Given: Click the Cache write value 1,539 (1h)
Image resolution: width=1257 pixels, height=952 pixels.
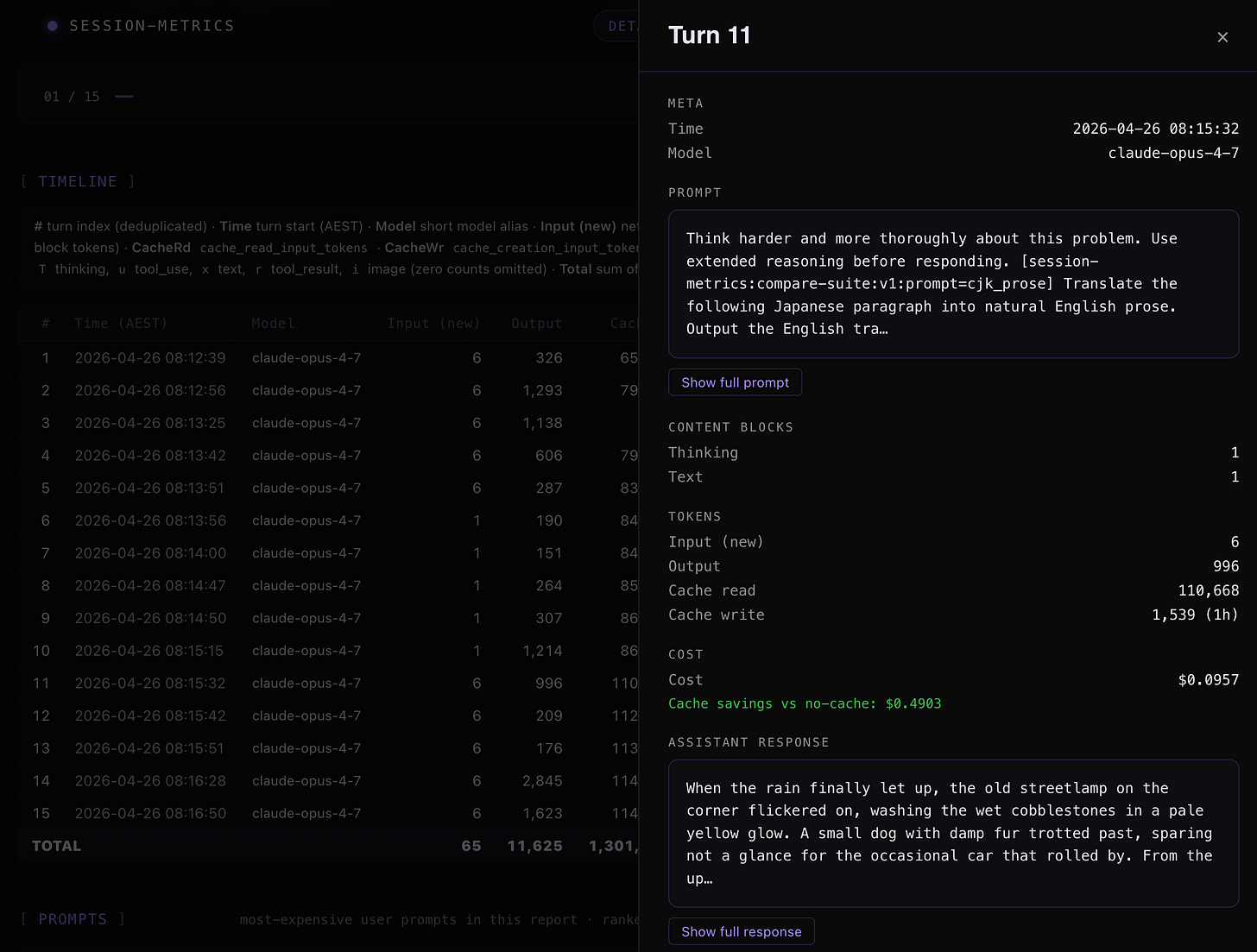Looking at the screenshot, I should [x=1195, y=615].
